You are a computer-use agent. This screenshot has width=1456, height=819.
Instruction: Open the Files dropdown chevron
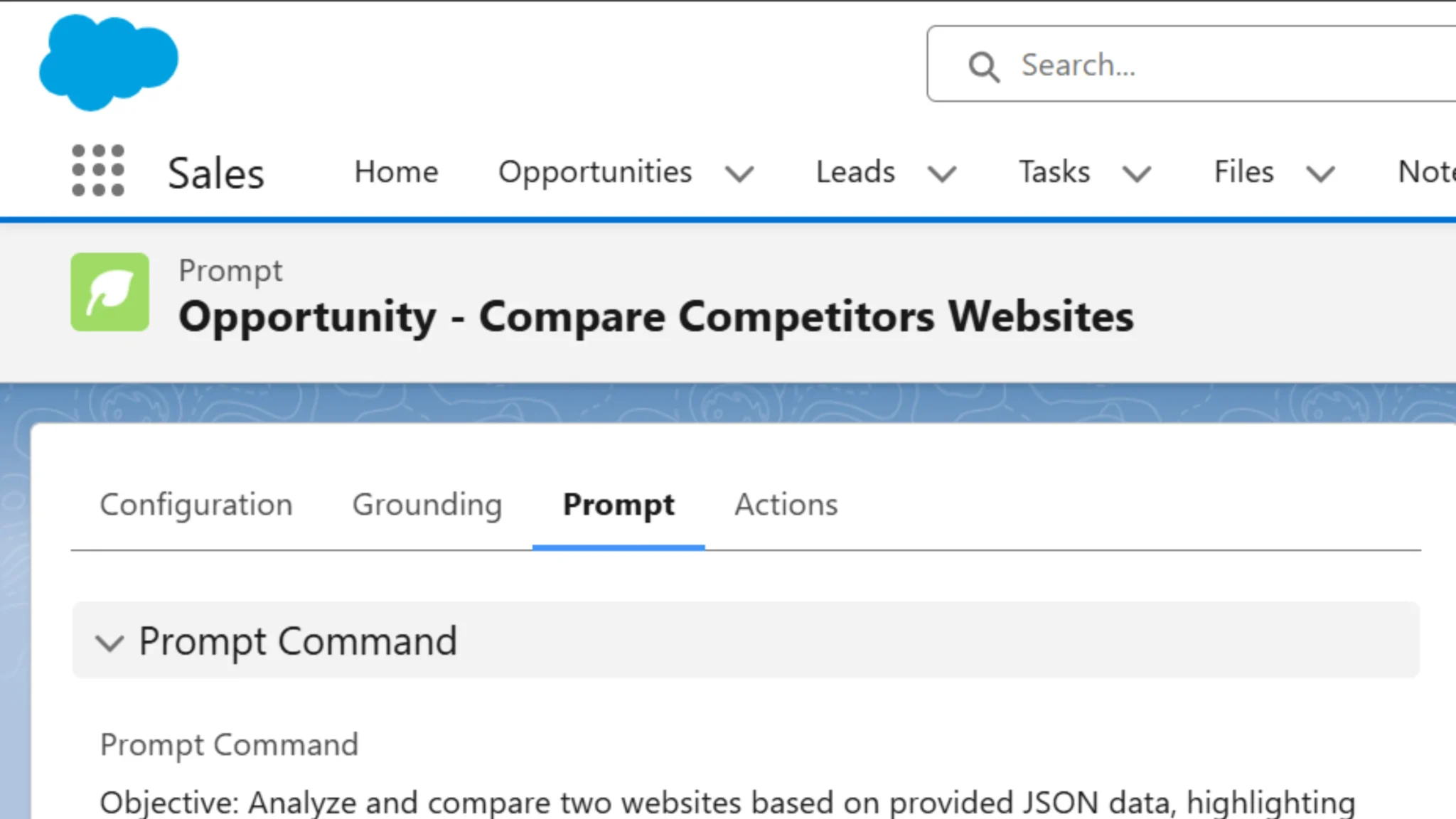pyautogui.click(x=1320, y=173)
